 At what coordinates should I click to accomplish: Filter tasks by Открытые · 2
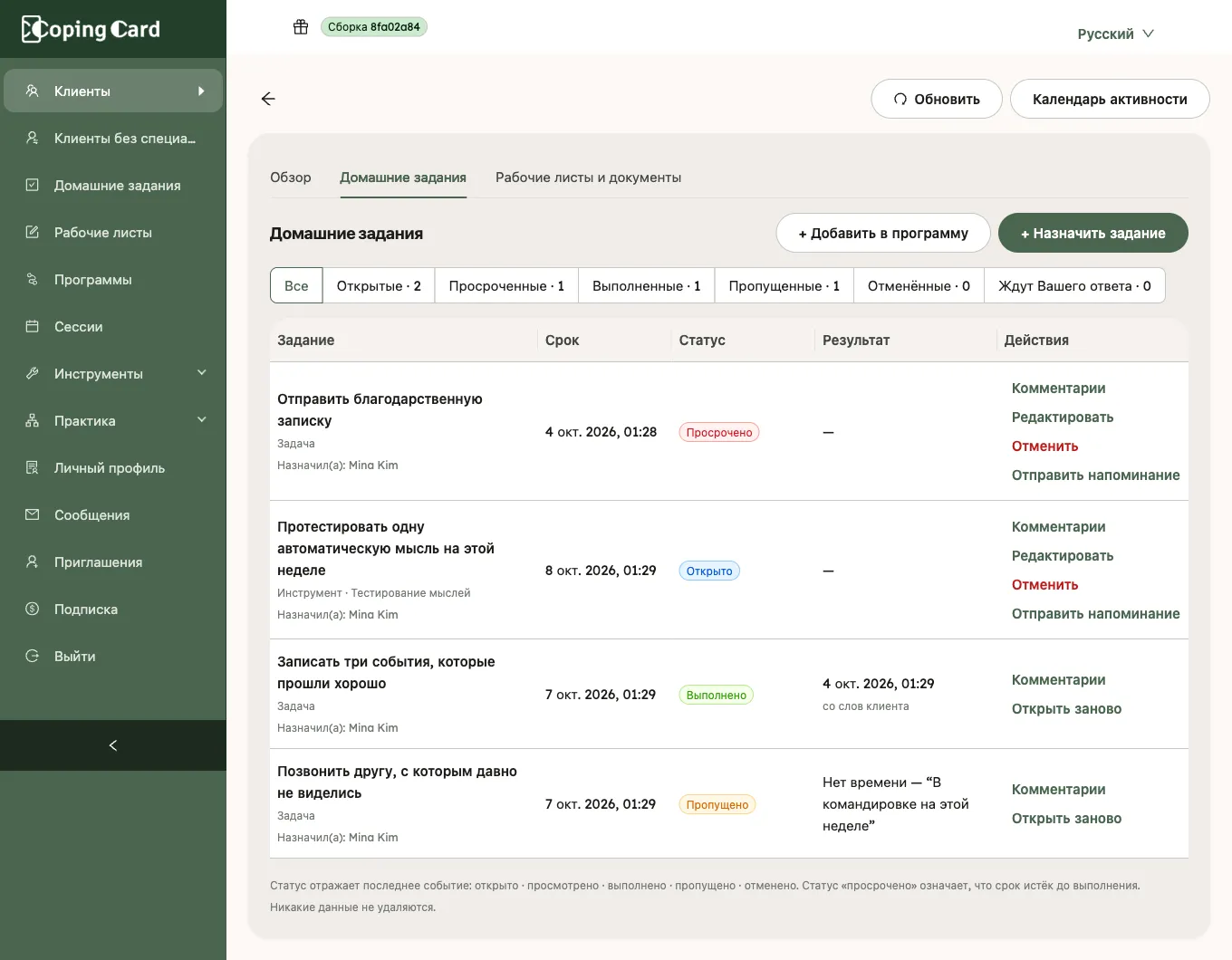[x=379, y=285]
